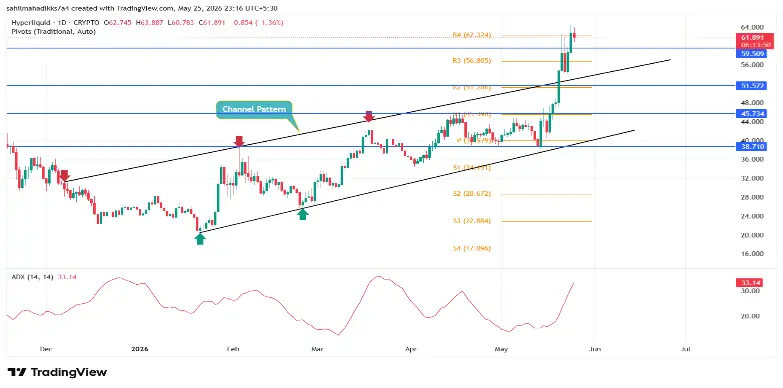This screenshot has width=783, height=388.
Task: Click the Feb label on time axis
Action: (x=232, y=349)
